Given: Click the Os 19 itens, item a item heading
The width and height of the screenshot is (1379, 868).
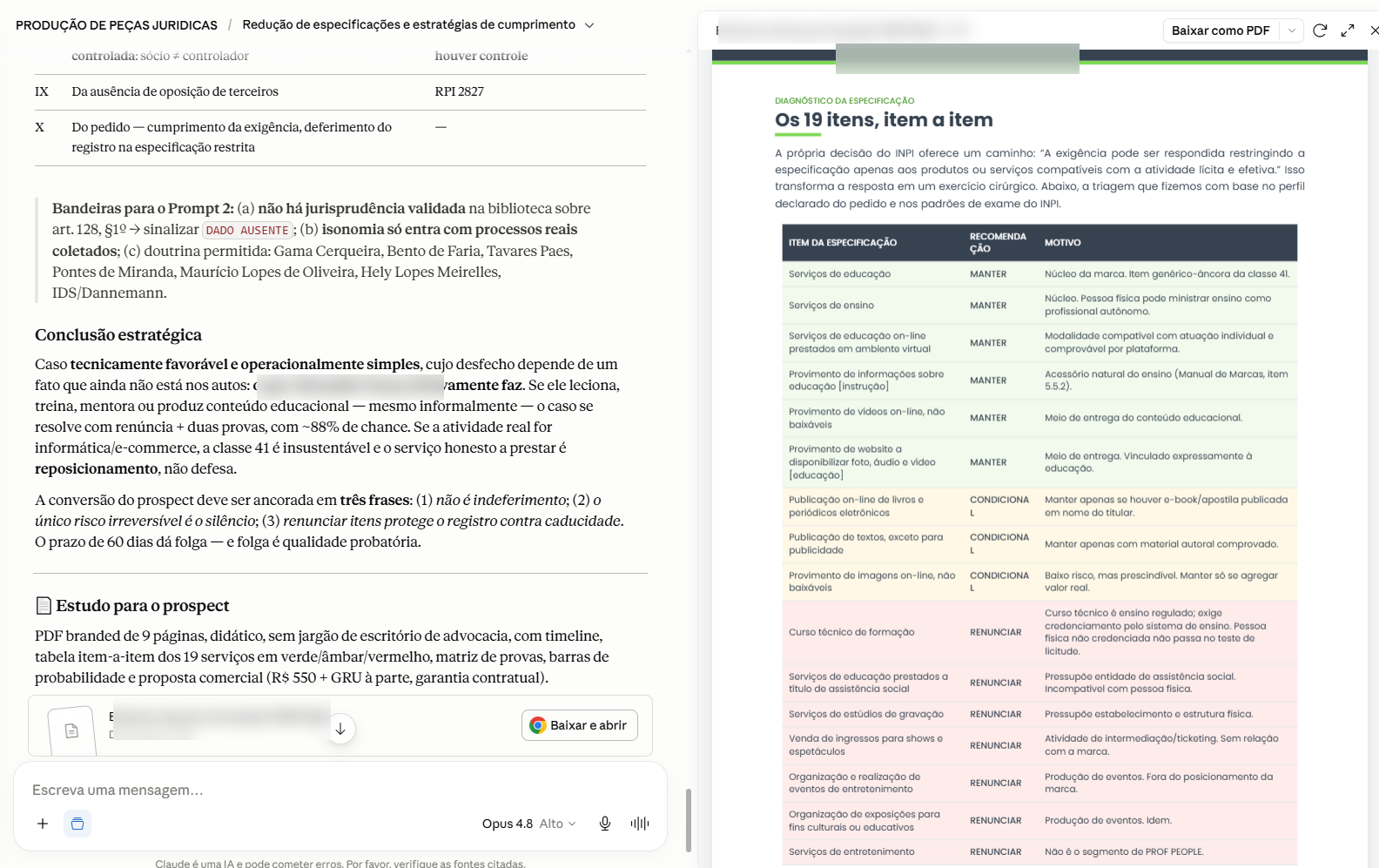Looking at the screenshot, I should [884, 120].
